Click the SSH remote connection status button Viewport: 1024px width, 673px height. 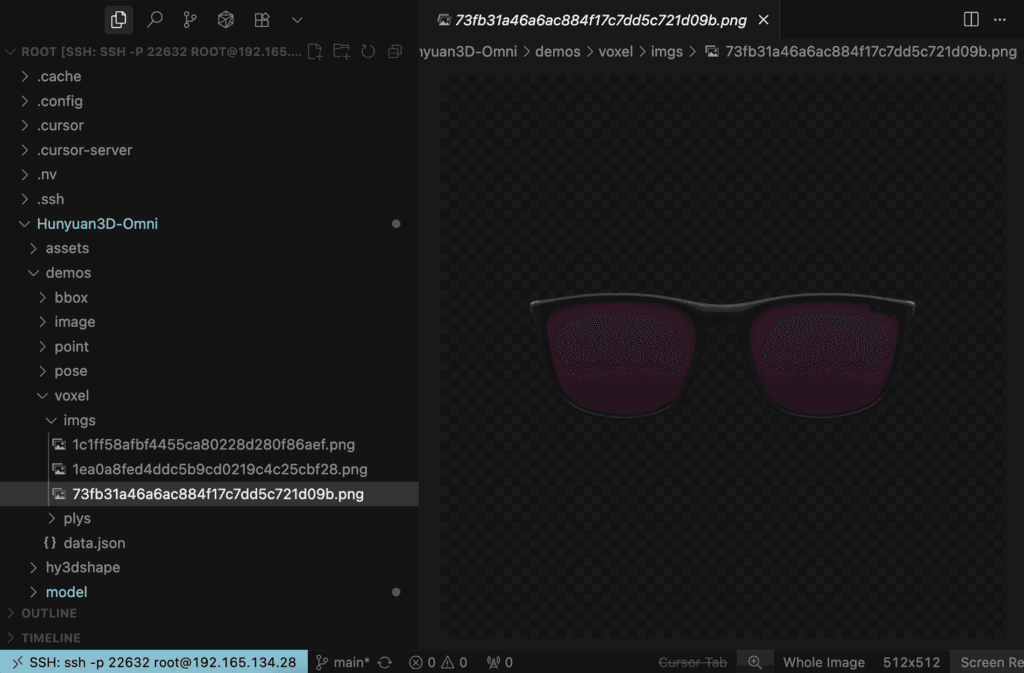153,662
